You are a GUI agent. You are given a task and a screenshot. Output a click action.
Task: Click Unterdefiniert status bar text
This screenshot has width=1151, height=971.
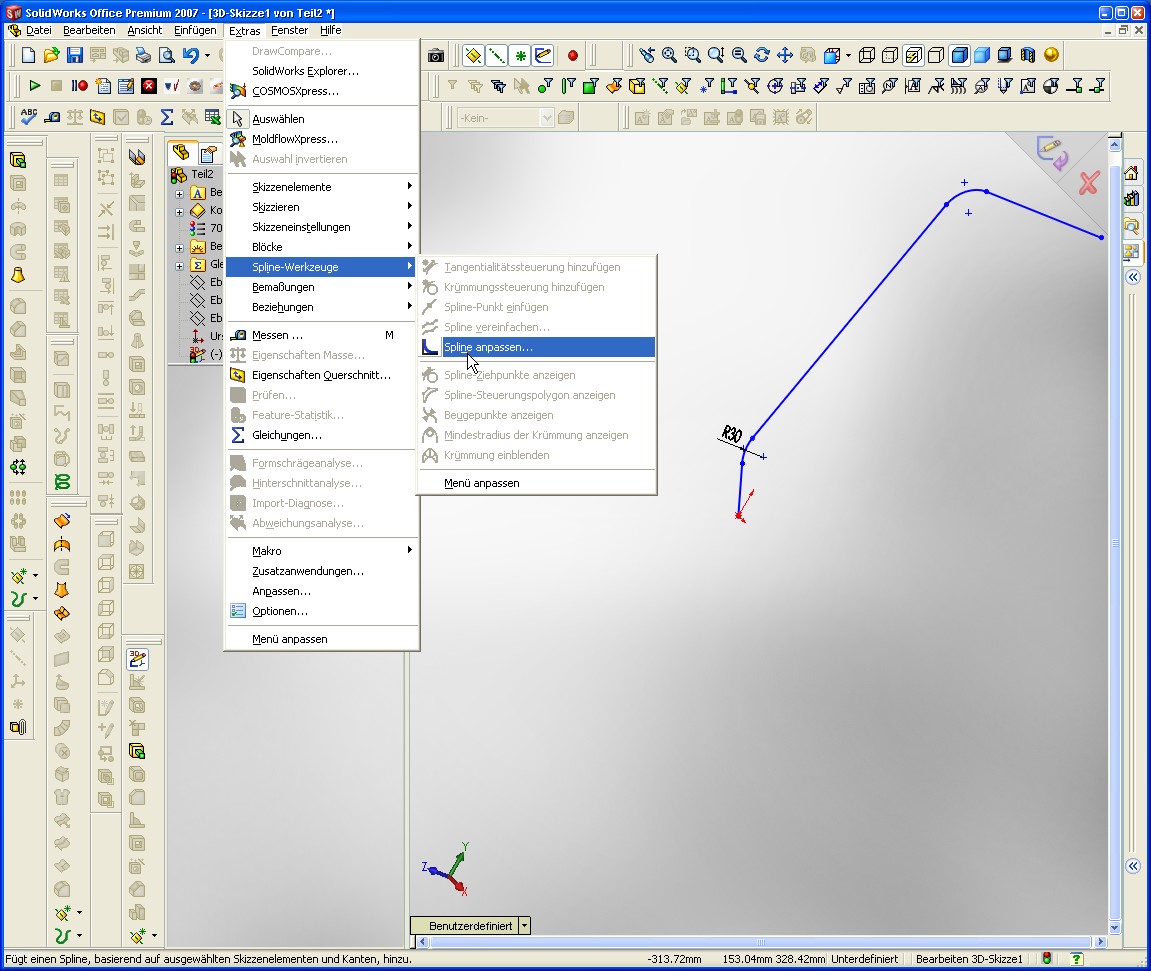click(x=865, y=959)
